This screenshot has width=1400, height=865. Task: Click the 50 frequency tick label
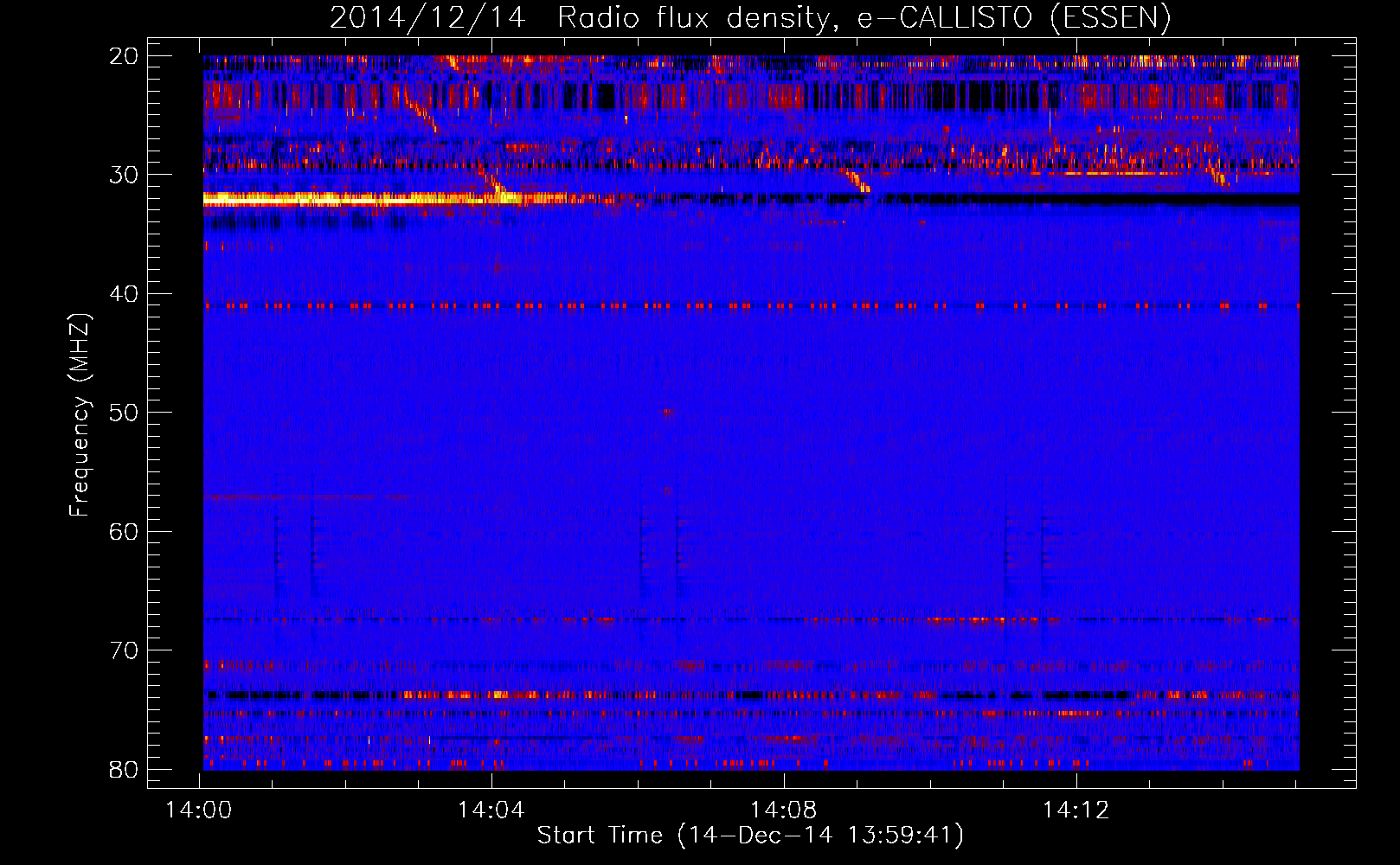[x=124, y=413]
